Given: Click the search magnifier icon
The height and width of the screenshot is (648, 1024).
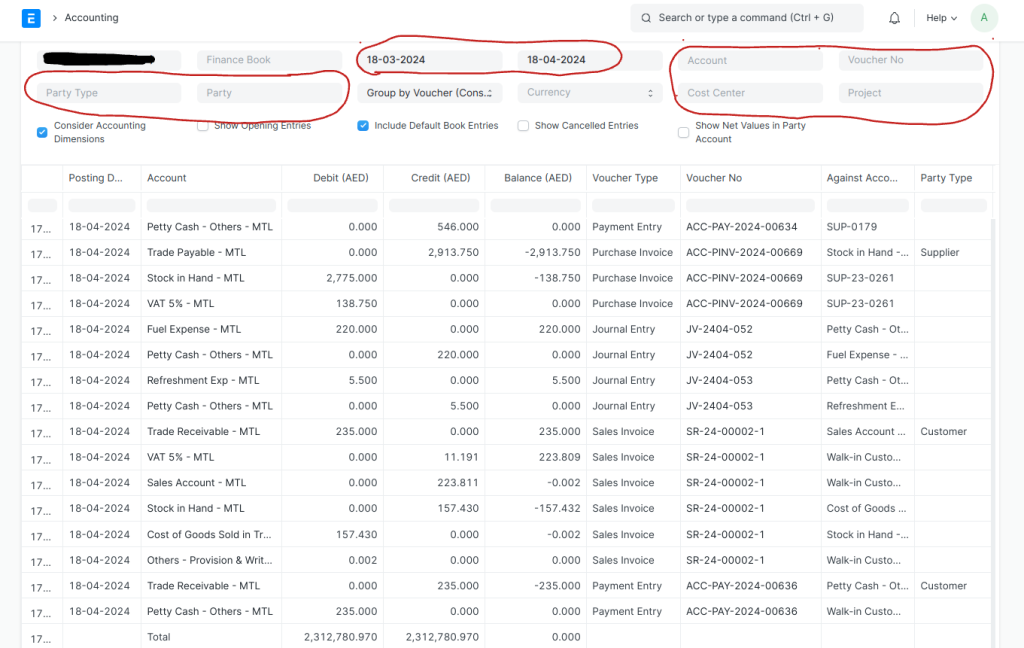Looking at the screenshot, I should point(646,18).
